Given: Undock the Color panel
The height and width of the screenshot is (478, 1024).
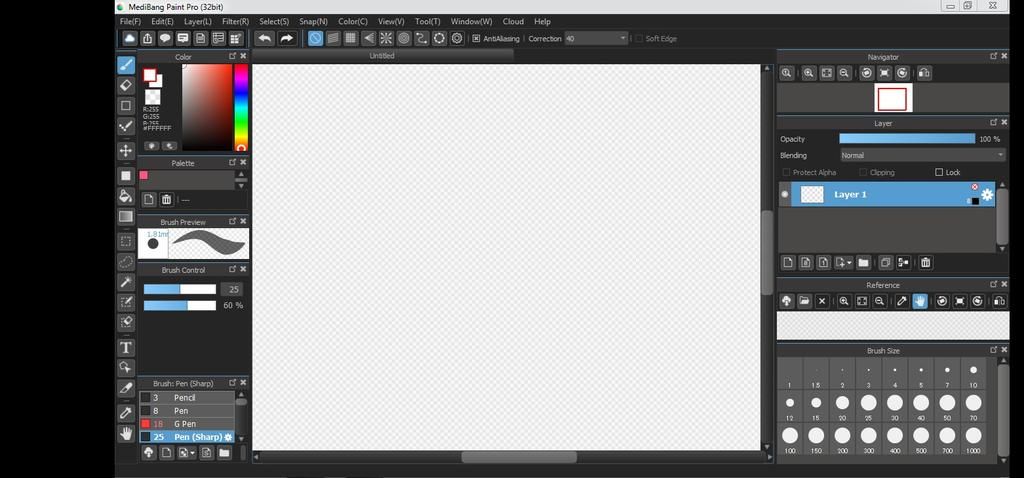Looking at the screenshot, I should (x=232, y=57).
